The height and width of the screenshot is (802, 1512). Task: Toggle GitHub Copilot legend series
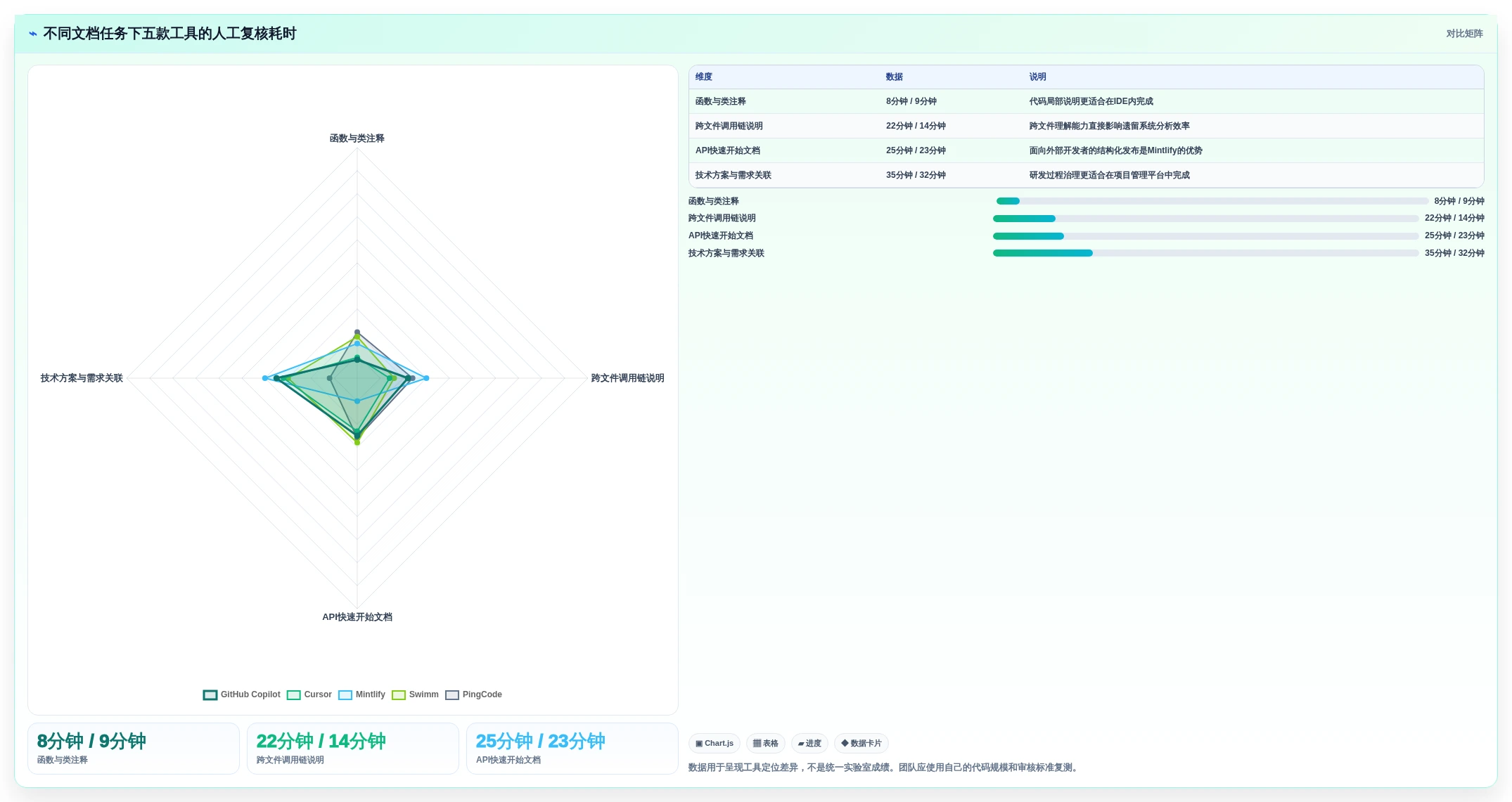242,694
